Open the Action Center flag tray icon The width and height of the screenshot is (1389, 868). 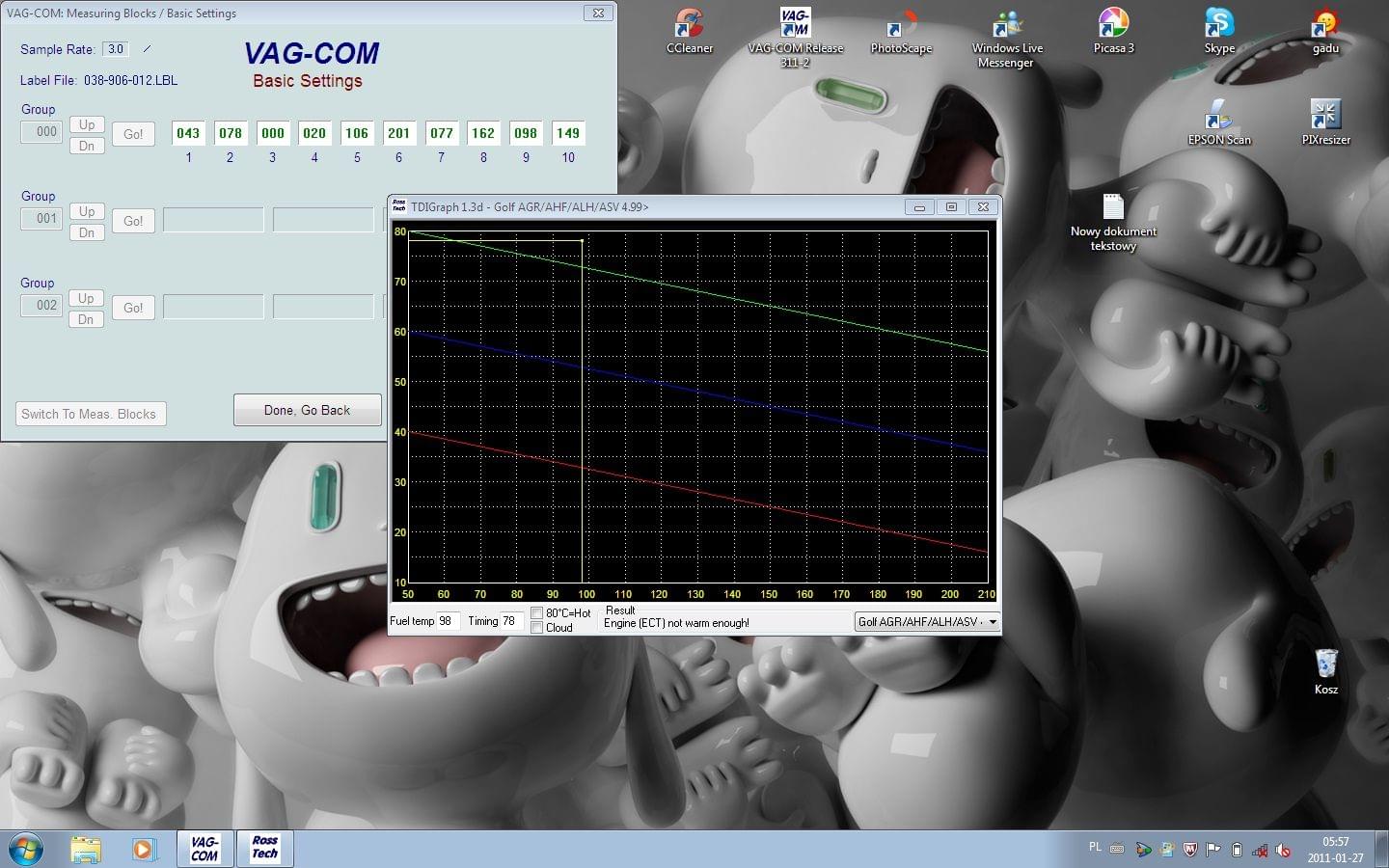click(x=1213, y=850)
